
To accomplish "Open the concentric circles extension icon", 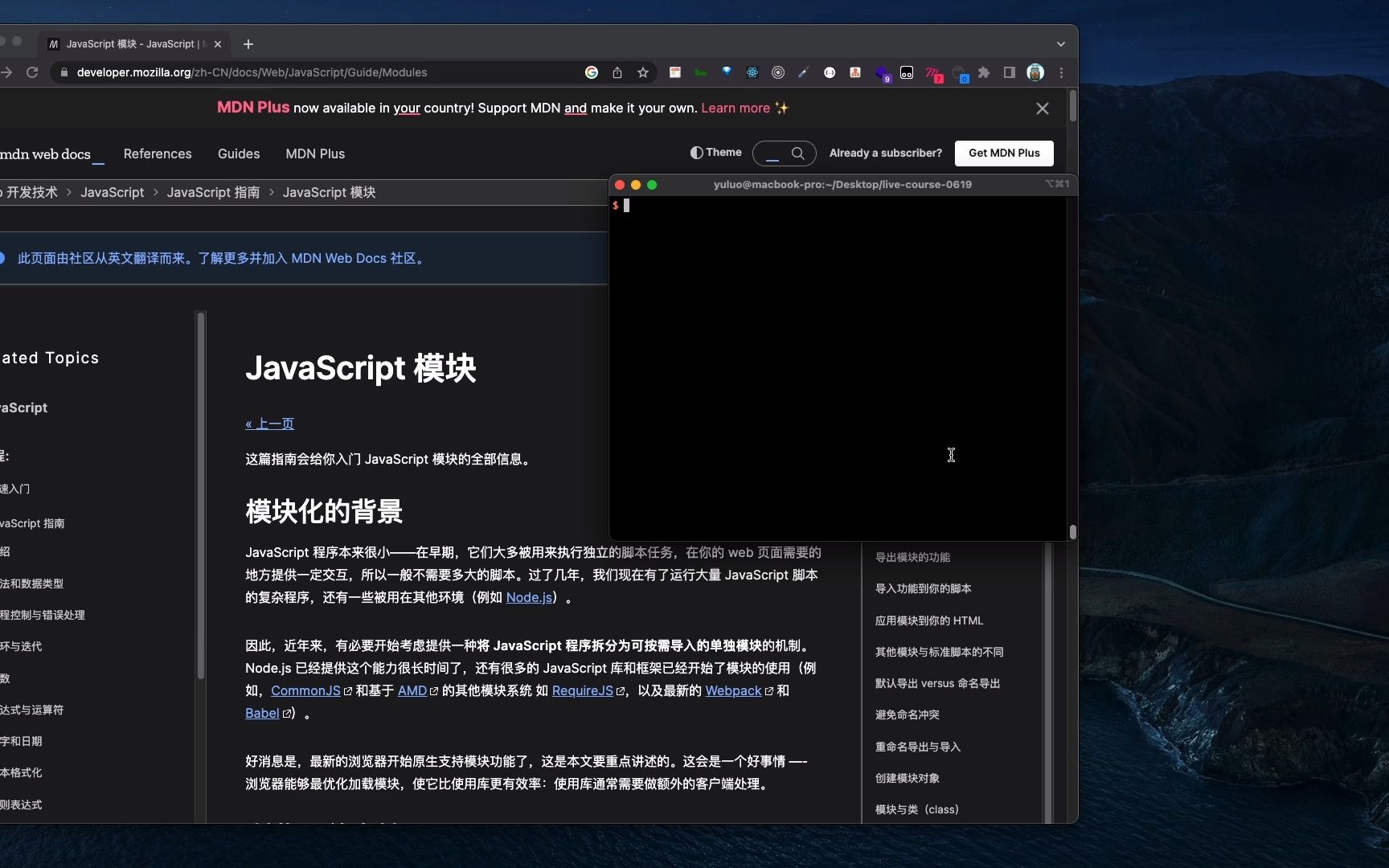I will coord(778,72).
